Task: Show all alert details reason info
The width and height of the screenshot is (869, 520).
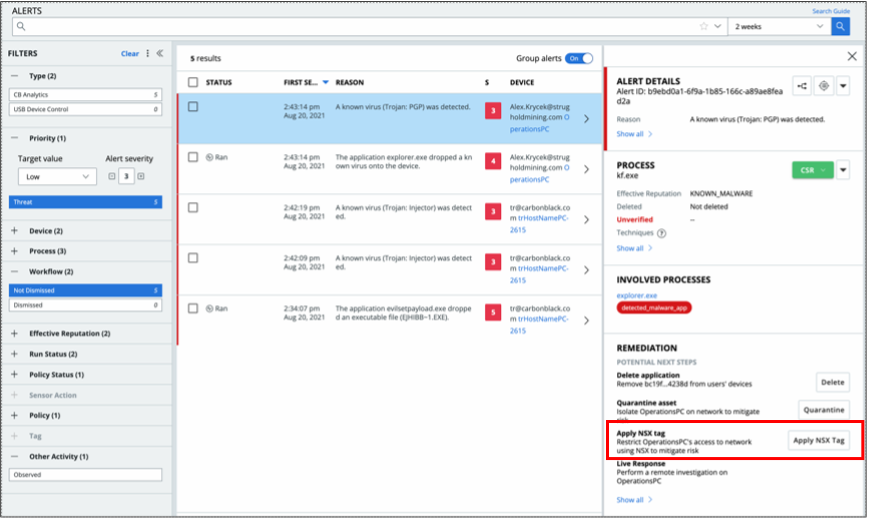Action: (634, 134)
